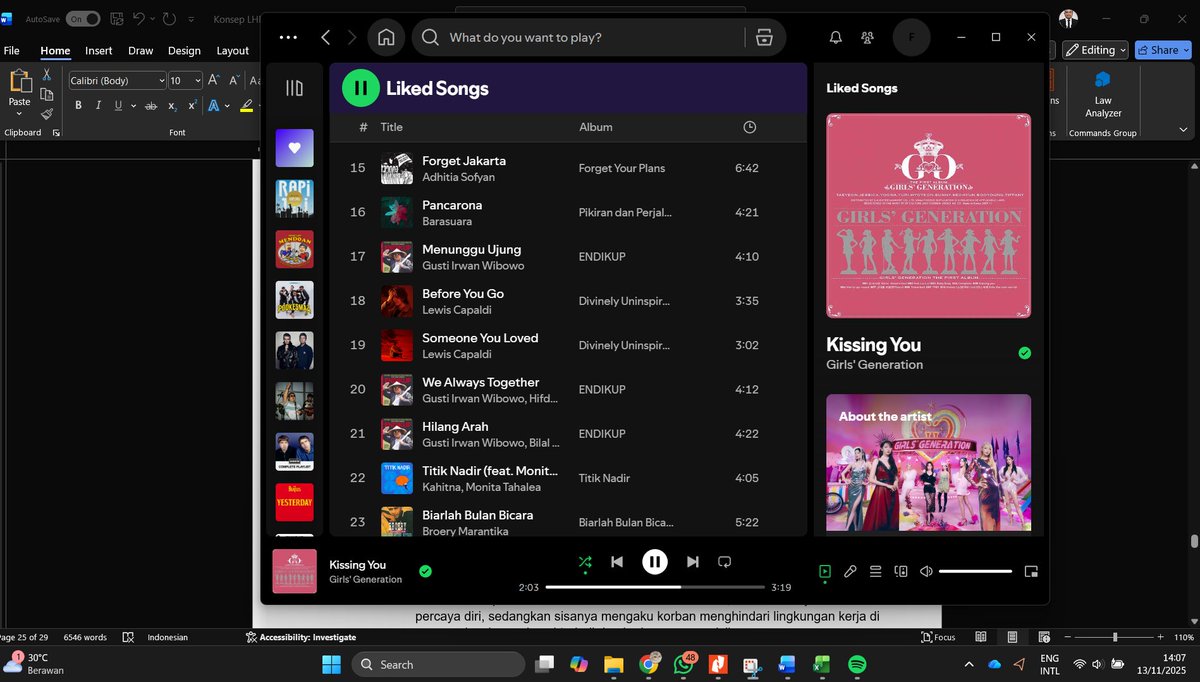Open Spotify notifications bell
Screen dimensions: 1200x682
click(x=836, y=37)
